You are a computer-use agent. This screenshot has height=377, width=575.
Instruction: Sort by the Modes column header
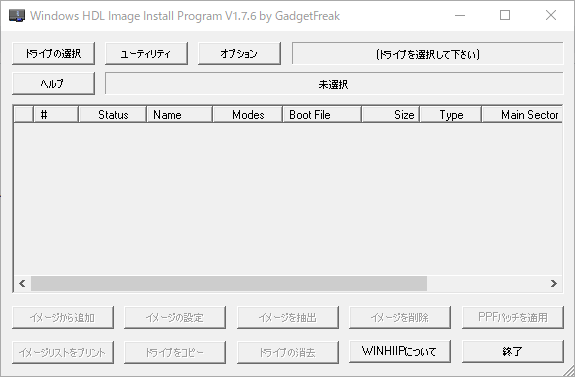pos(248,114)
